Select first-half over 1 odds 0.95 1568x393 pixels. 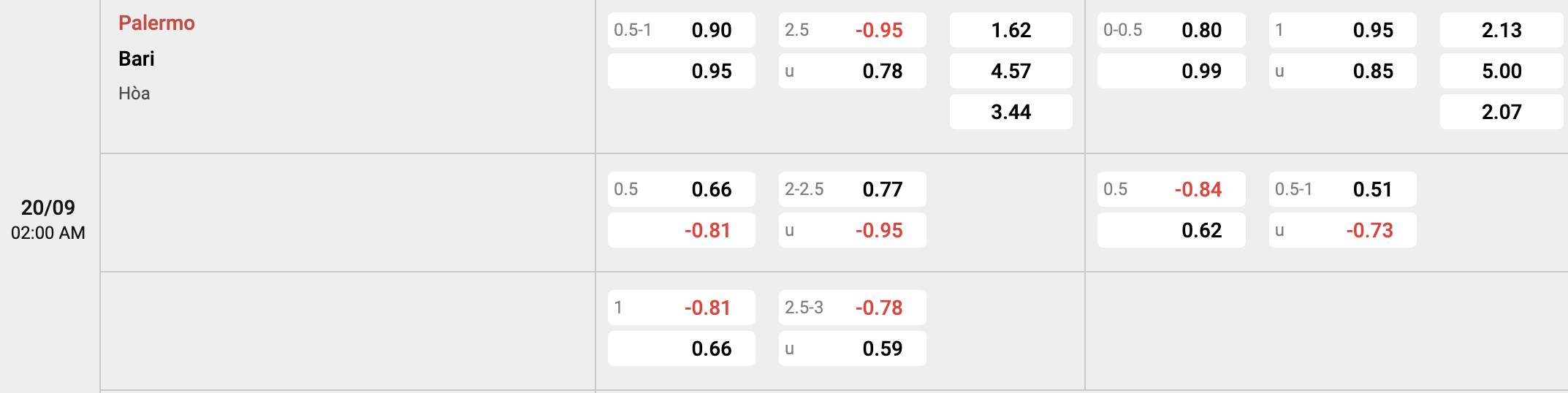1343,30
